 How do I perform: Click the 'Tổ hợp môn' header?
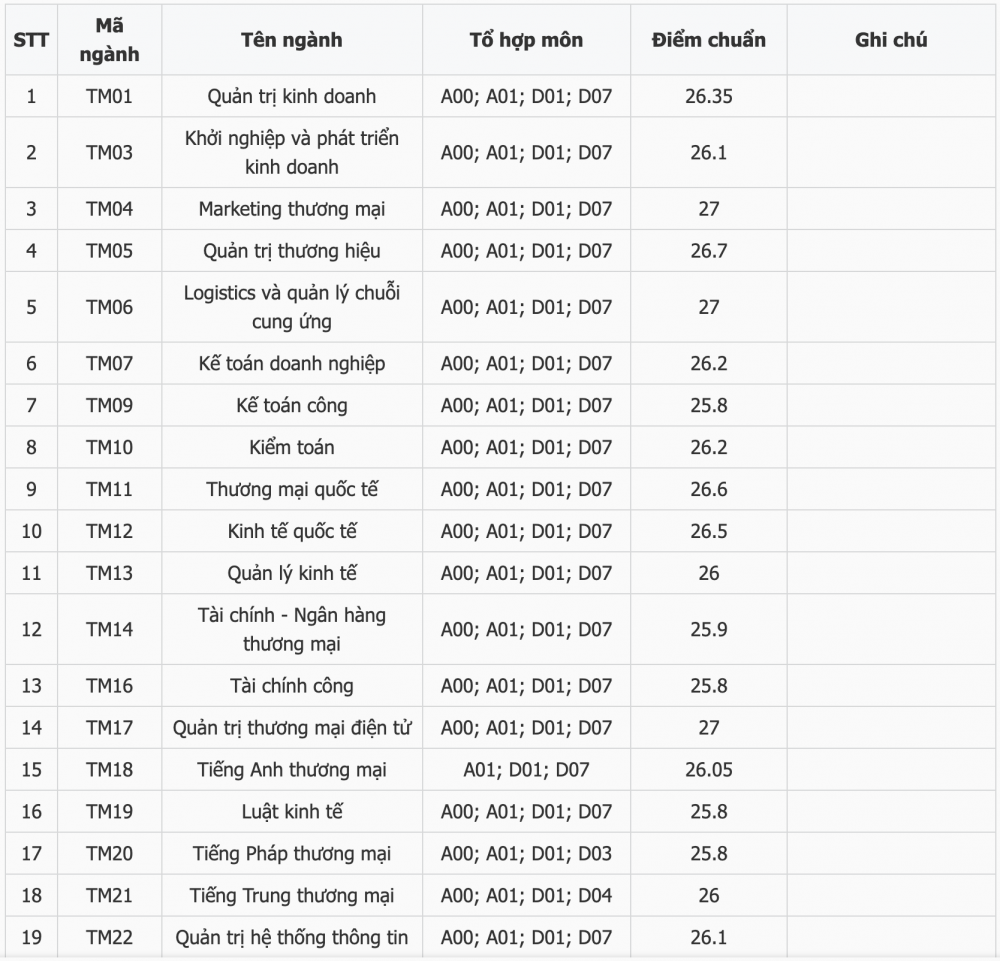526,40
